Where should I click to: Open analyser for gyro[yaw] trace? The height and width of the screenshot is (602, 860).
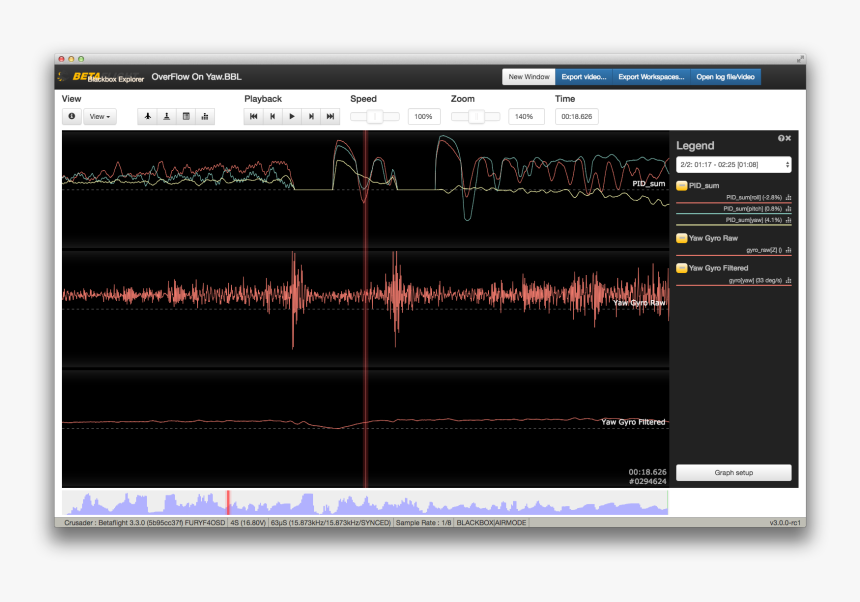click(x=789, y=282)
